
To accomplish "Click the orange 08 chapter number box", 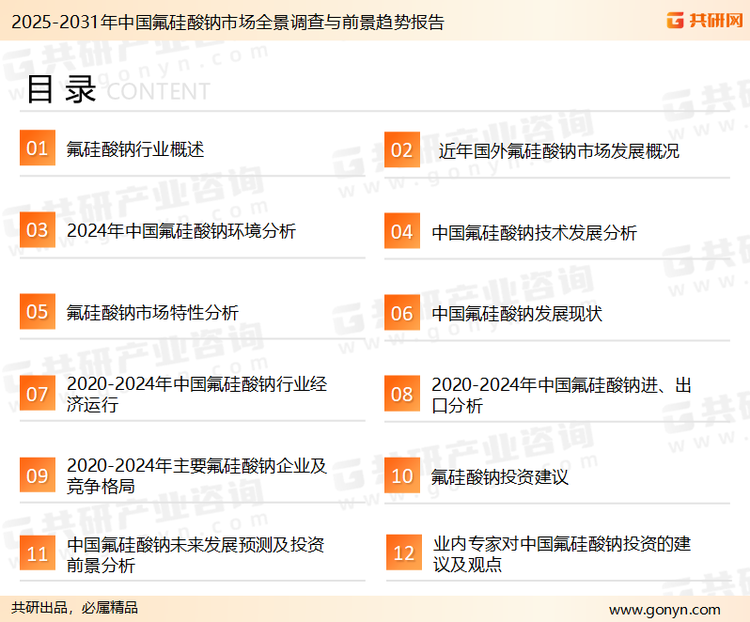I will pos(402,394).
